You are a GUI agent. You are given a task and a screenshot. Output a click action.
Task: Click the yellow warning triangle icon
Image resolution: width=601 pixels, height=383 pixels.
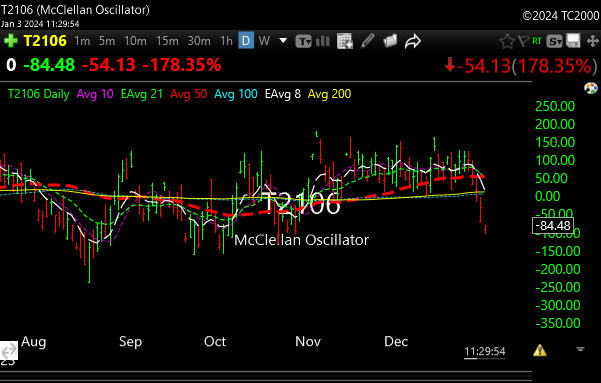(540, 350)
